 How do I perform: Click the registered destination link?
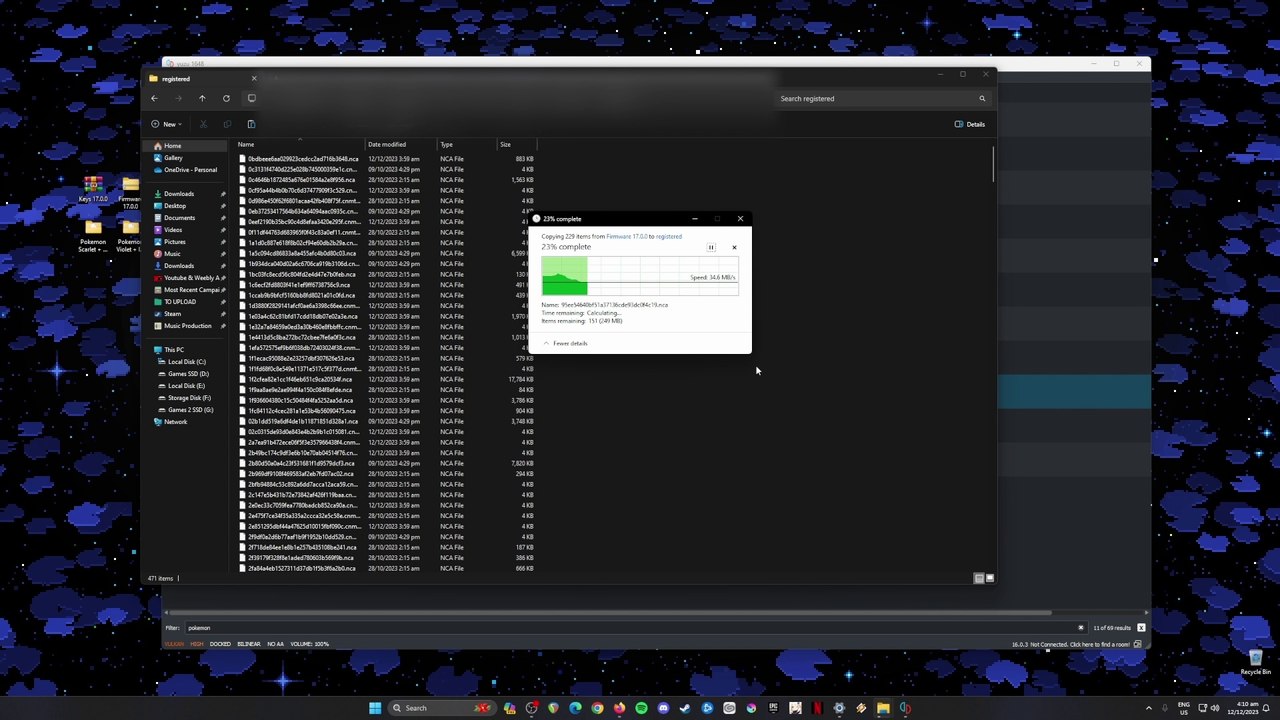tap(668, 237)
